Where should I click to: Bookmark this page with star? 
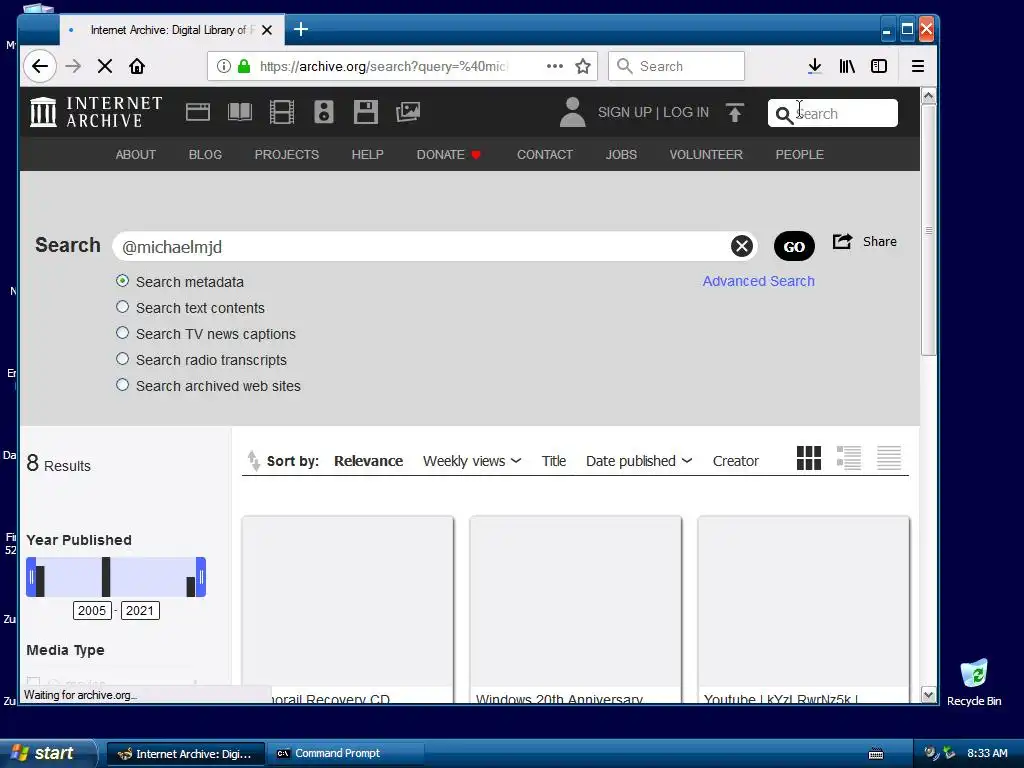583,66
